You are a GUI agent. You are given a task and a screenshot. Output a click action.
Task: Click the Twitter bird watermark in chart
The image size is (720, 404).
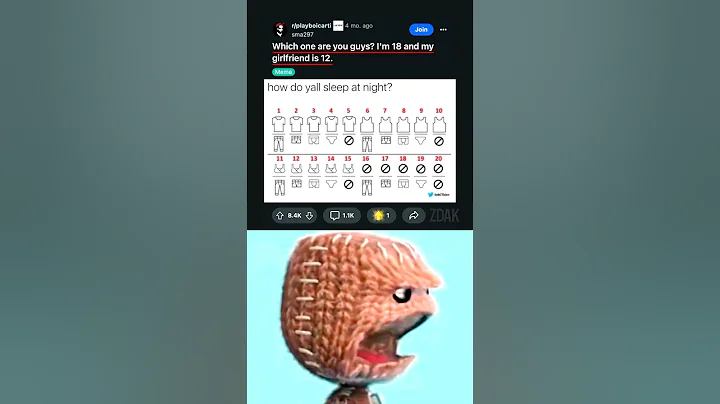pyautogui.click(x=431, y=195)
